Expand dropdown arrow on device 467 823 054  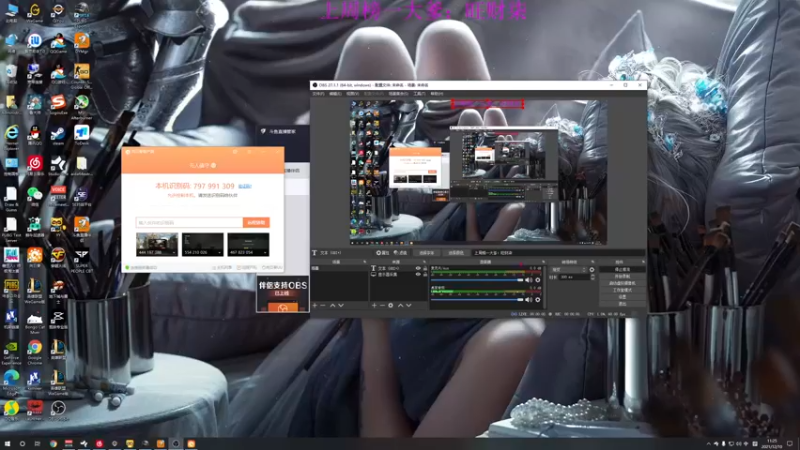point(265,253)
